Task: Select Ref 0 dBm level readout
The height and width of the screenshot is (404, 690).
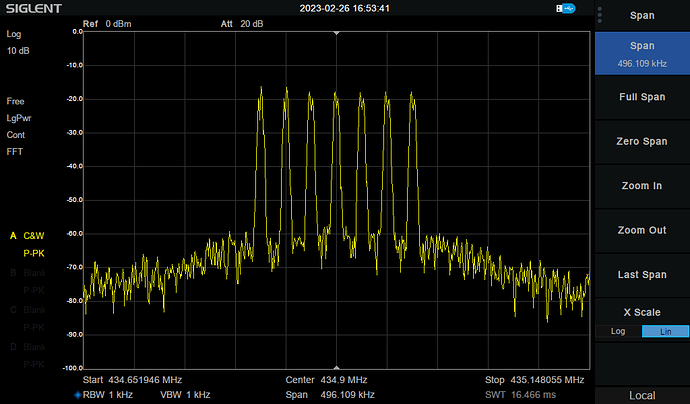Action: pyautogui.click(x=107, y=24)
